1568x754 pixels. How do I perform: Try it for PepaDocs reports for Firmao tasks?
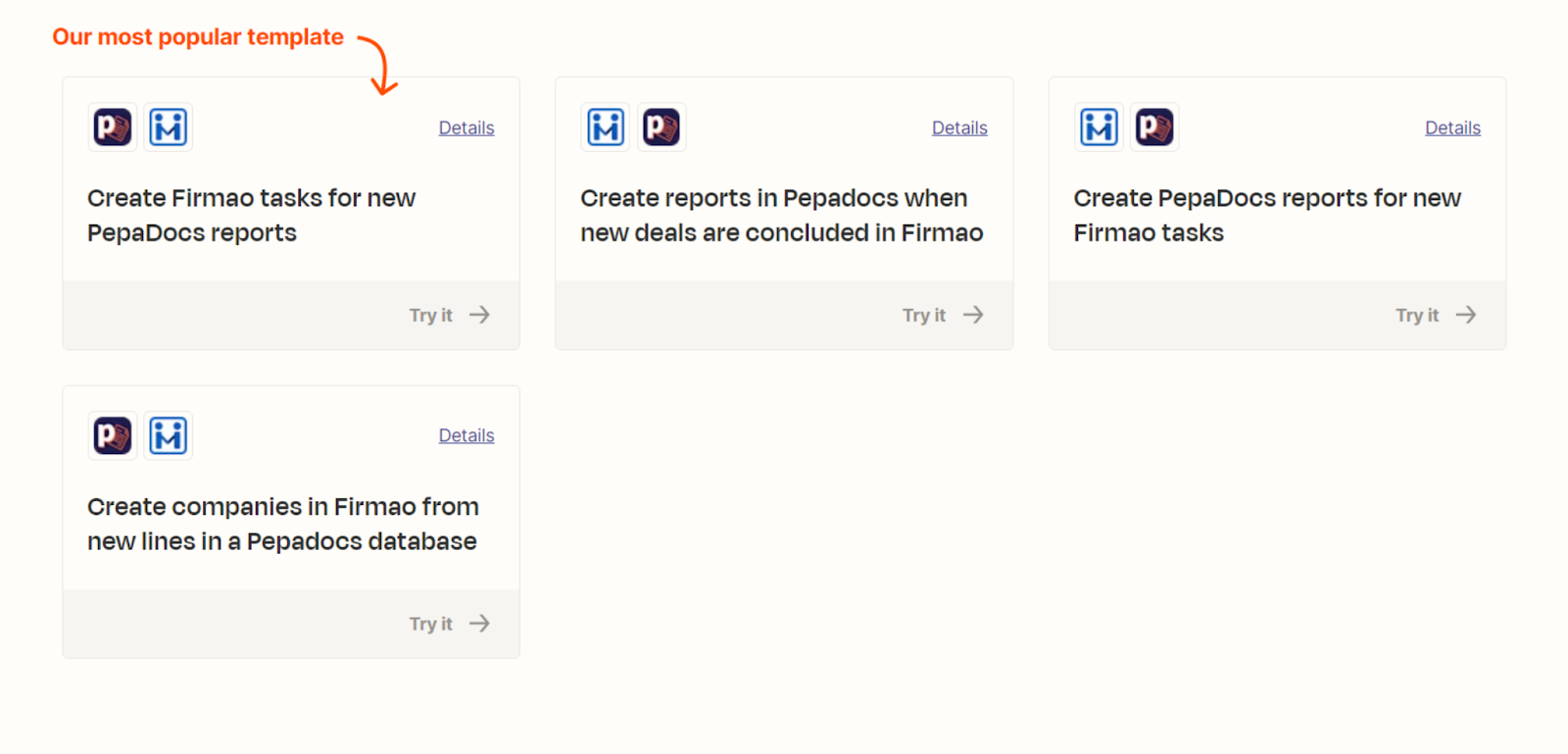(x=1436, y=315)
